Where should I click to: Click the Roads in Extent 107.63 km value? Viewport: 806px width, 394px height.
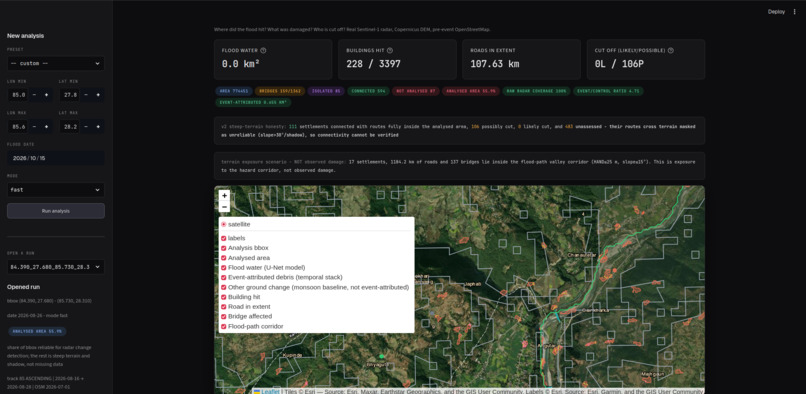(494, 64)
